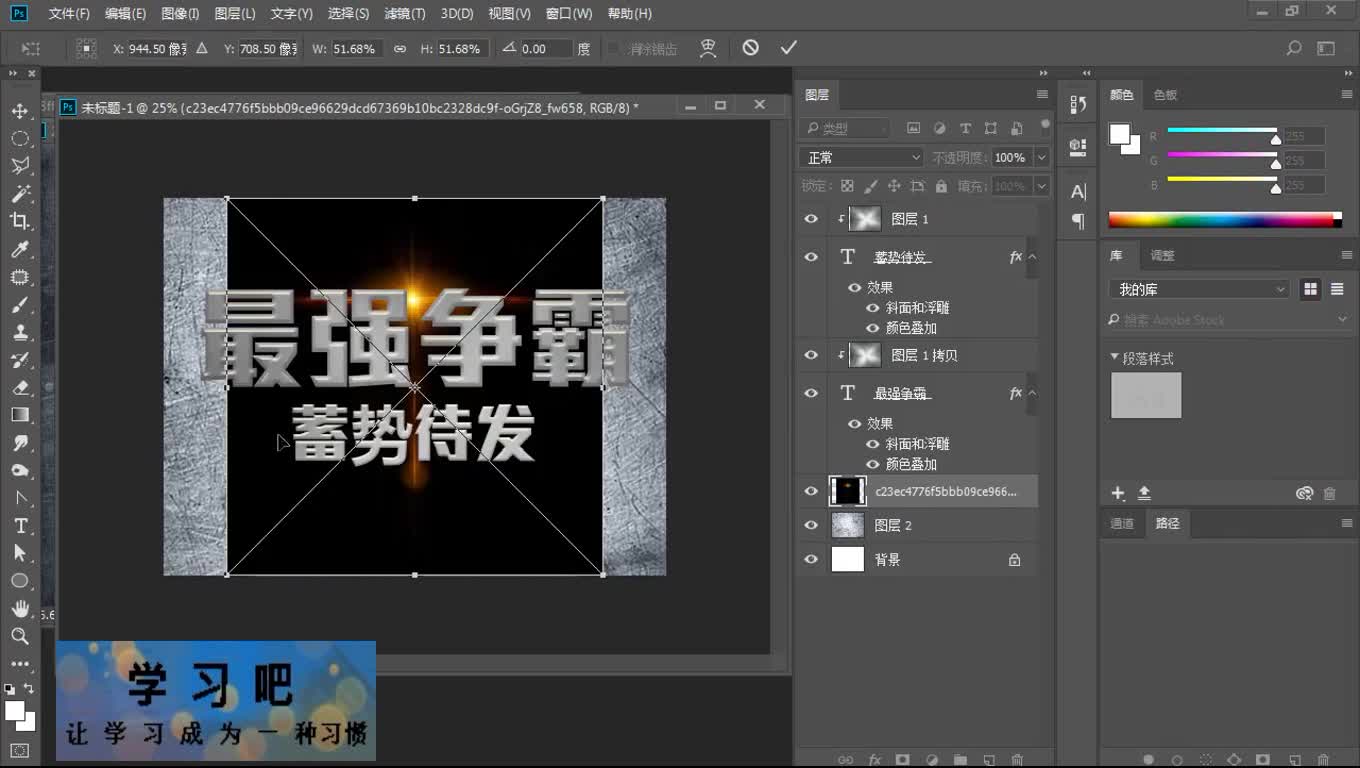Select the Zoom tool in the toolbar

pyautogui.click(x=21, y=633)
